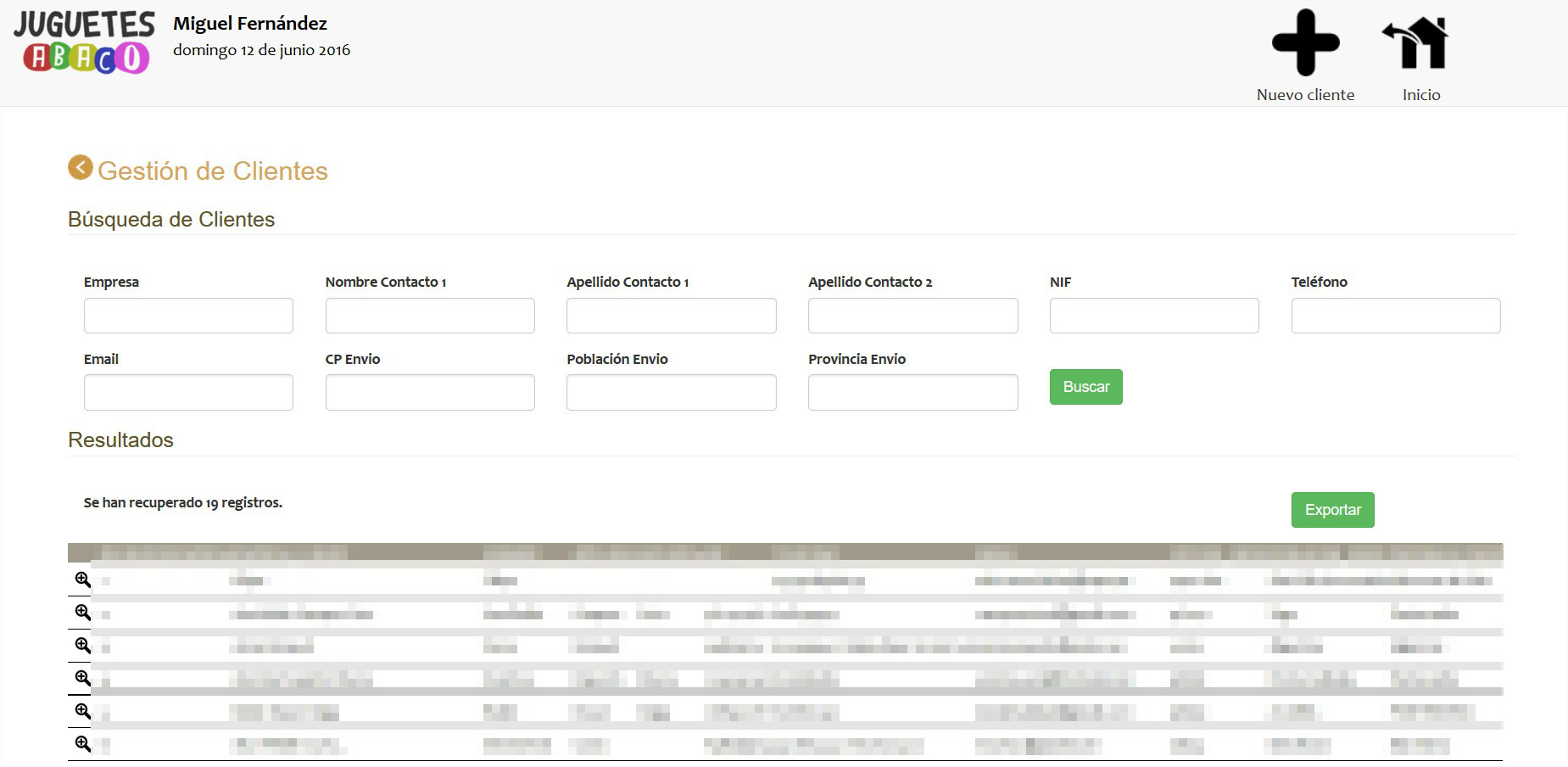This screenshot has width=1568, height=767.
Task: Open the Juguetes Abaco logo
Action: point(84,42)
